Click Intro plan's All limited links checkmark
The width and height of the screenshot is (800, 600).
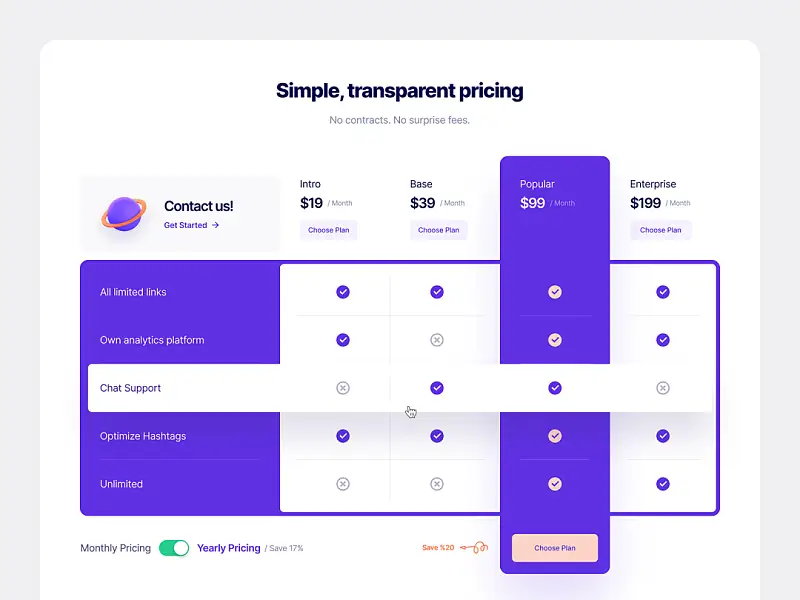point(343,292)
